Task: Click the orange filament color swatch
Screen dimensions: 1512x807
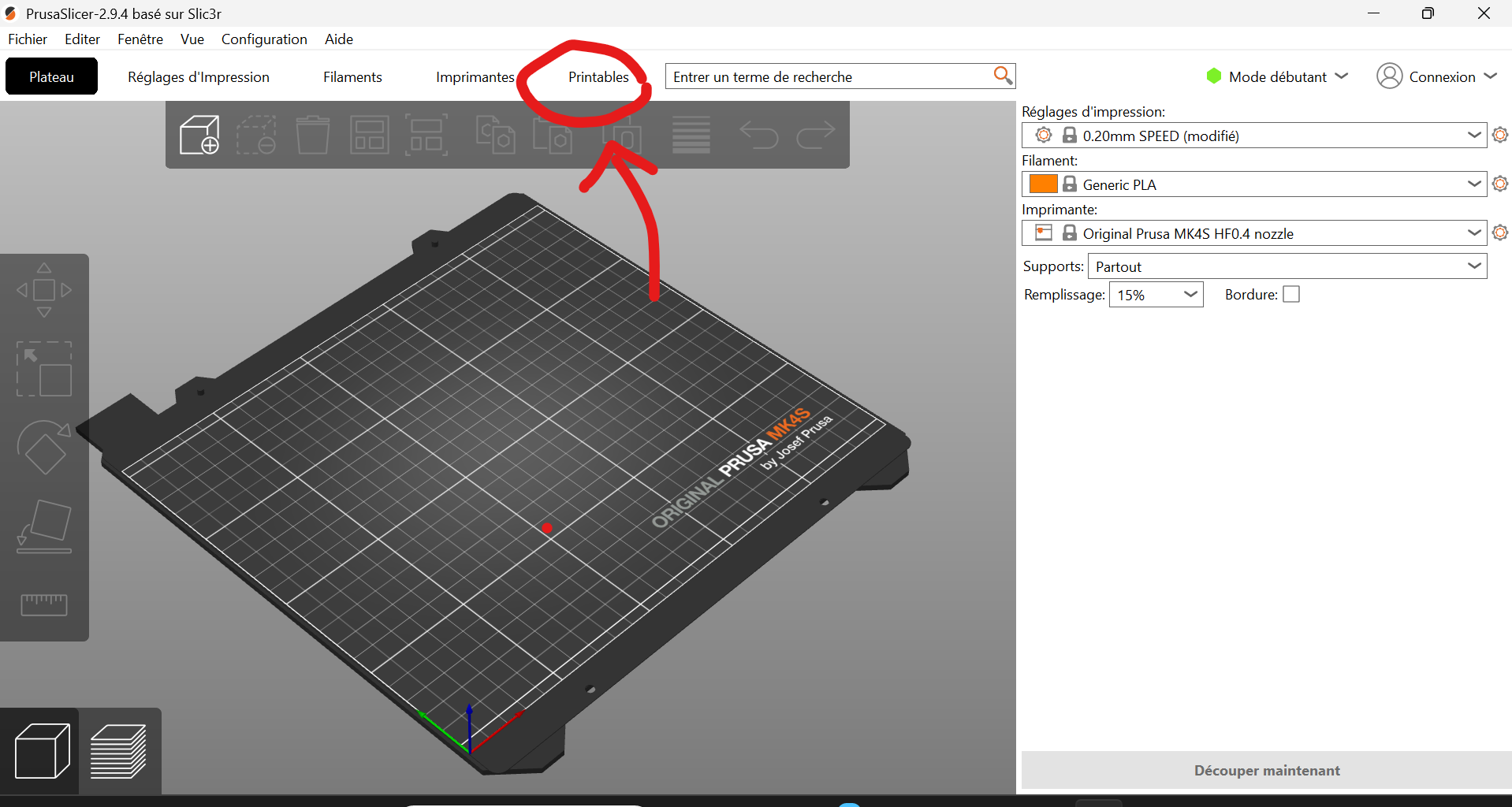Action: point(1043,184)
